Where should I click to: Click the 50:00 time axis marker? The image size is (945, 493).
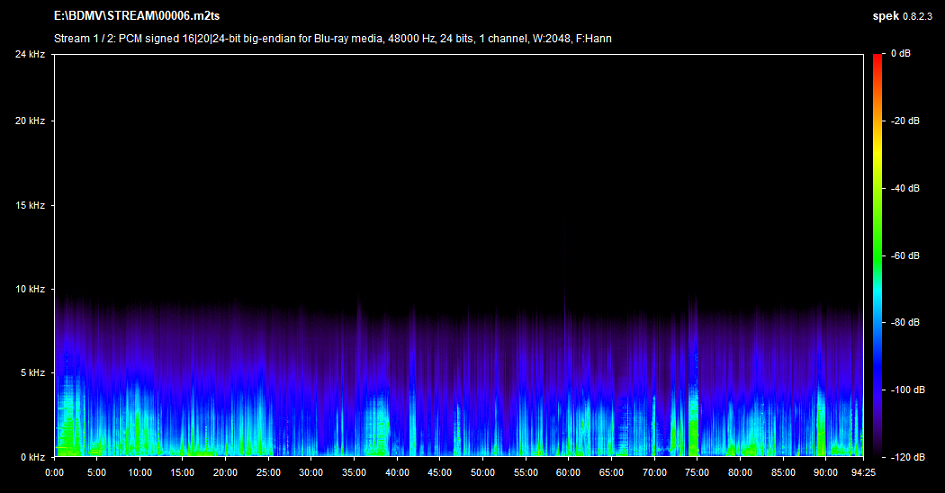click(483, 472)
